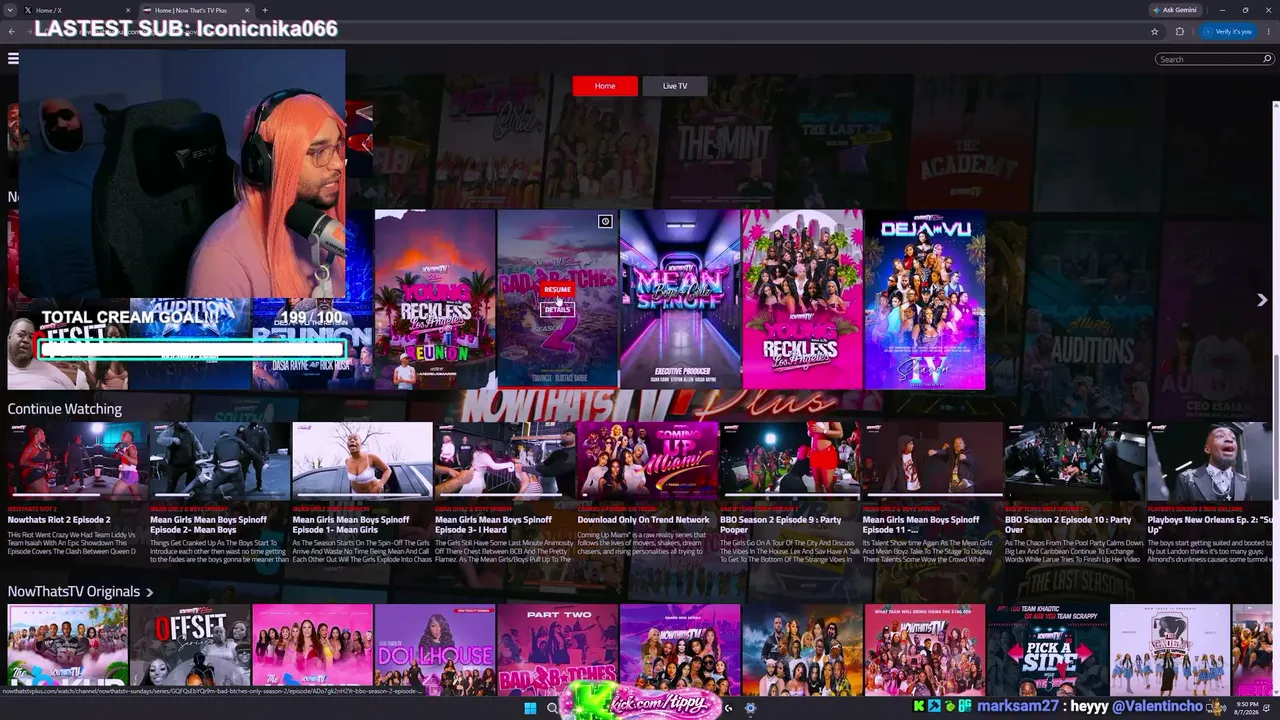Open the Deja Vu Season poster
1280x720 pixels.
925,299
